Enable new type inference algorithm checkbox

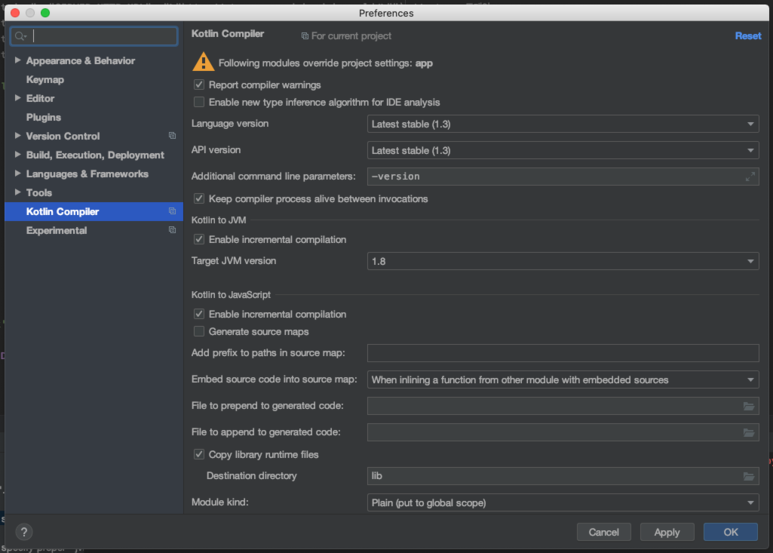coord(199,102)
